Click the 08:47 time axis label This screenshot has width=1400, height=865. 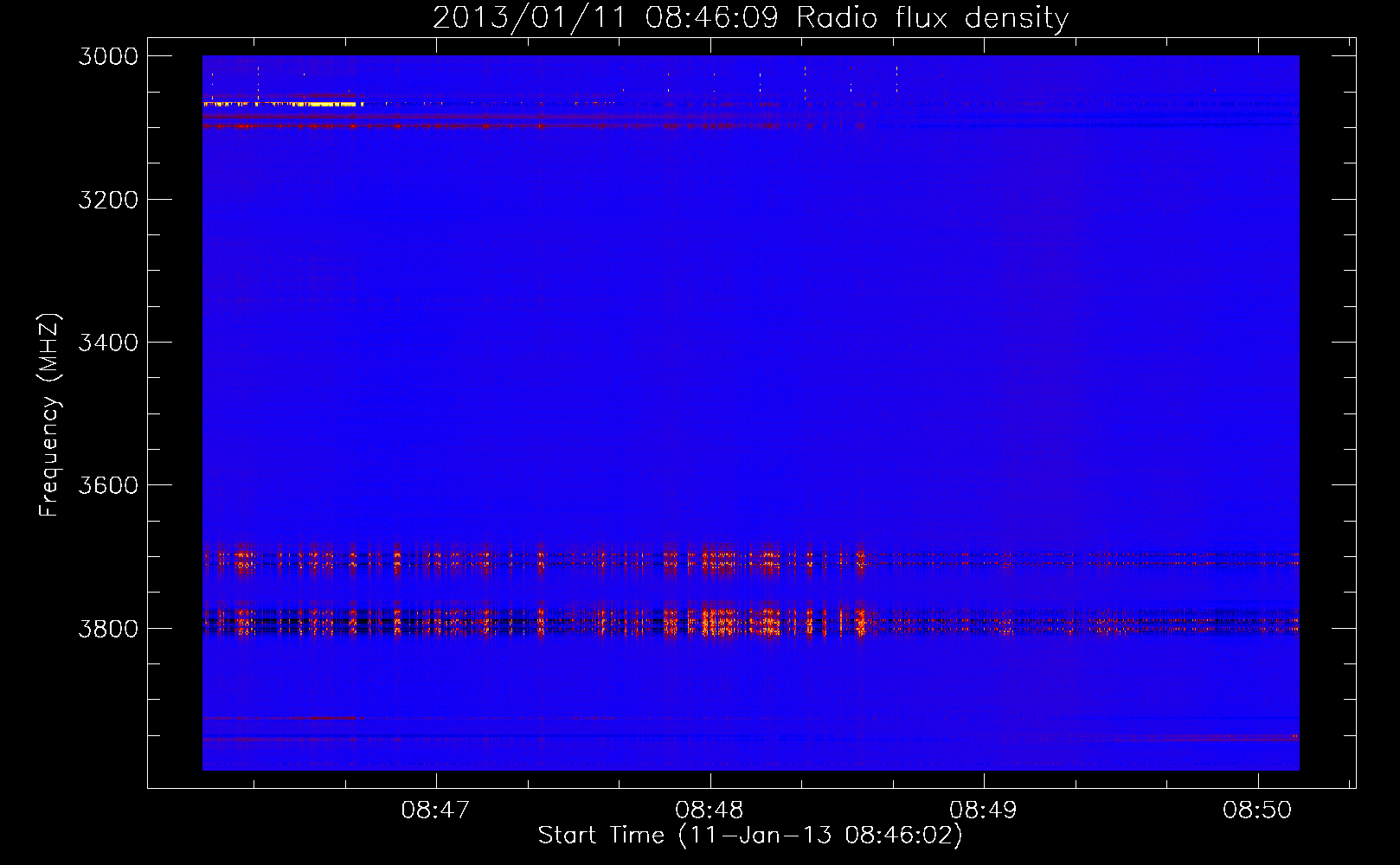pos(435,811)
